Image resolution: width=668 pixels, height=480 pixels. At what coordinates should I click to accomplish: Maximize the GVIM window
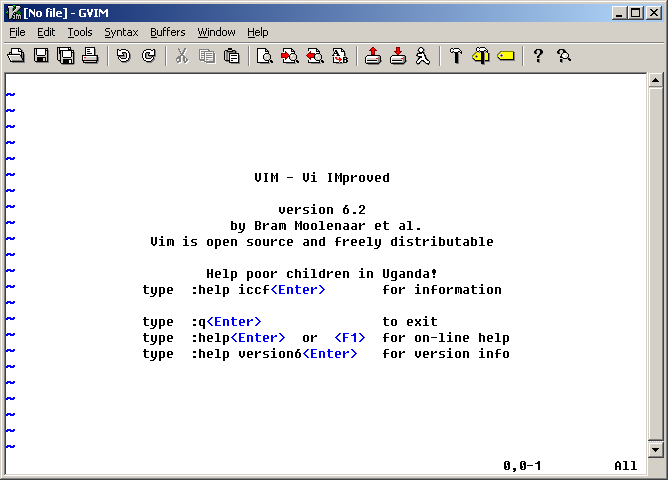[x=635, y=13]
